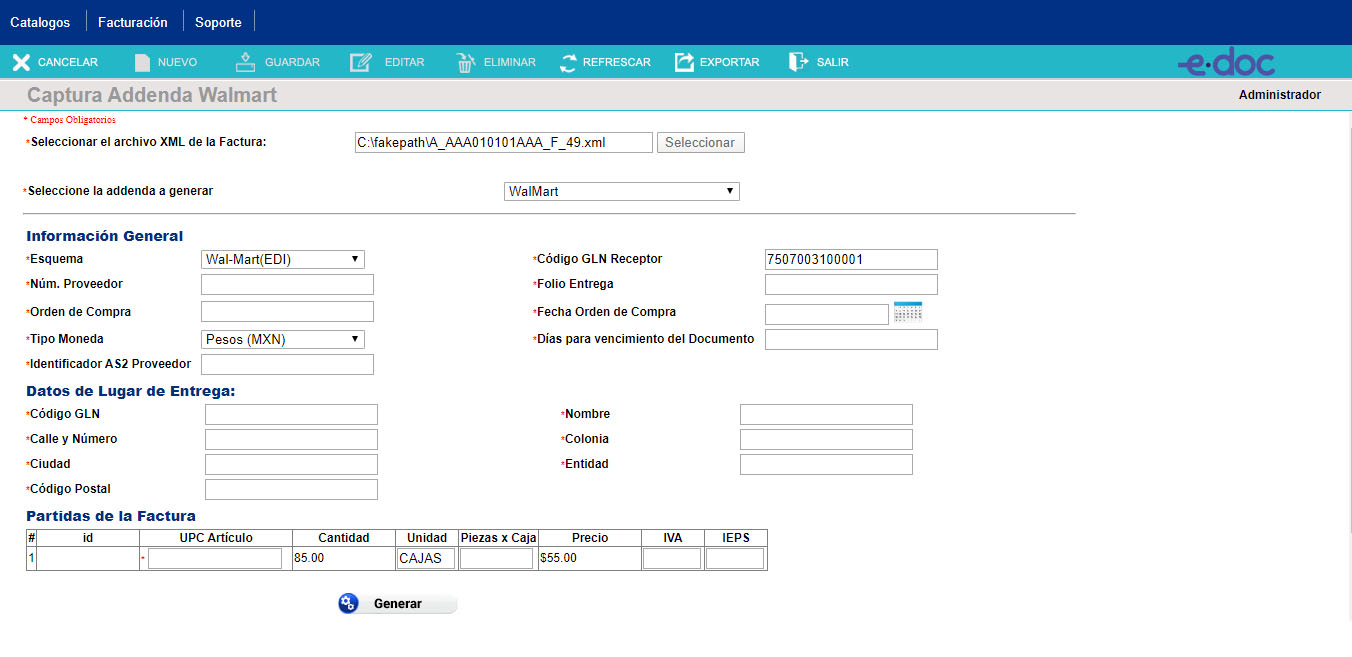Select the SALIR toolbar label

point(832,63)
